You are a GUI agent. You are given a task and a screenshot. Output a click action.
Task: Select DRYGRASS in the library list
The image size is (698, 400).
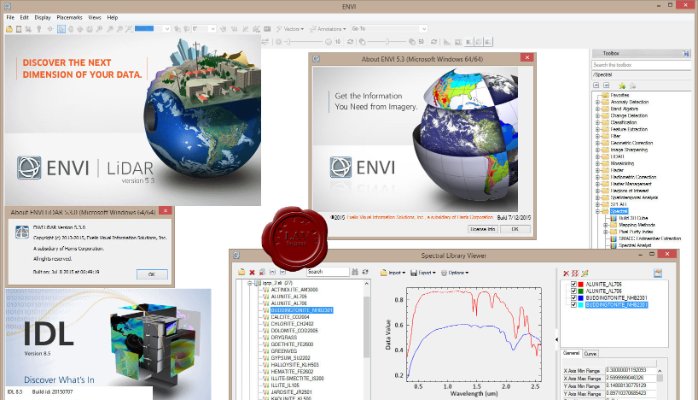coord(284,337)
